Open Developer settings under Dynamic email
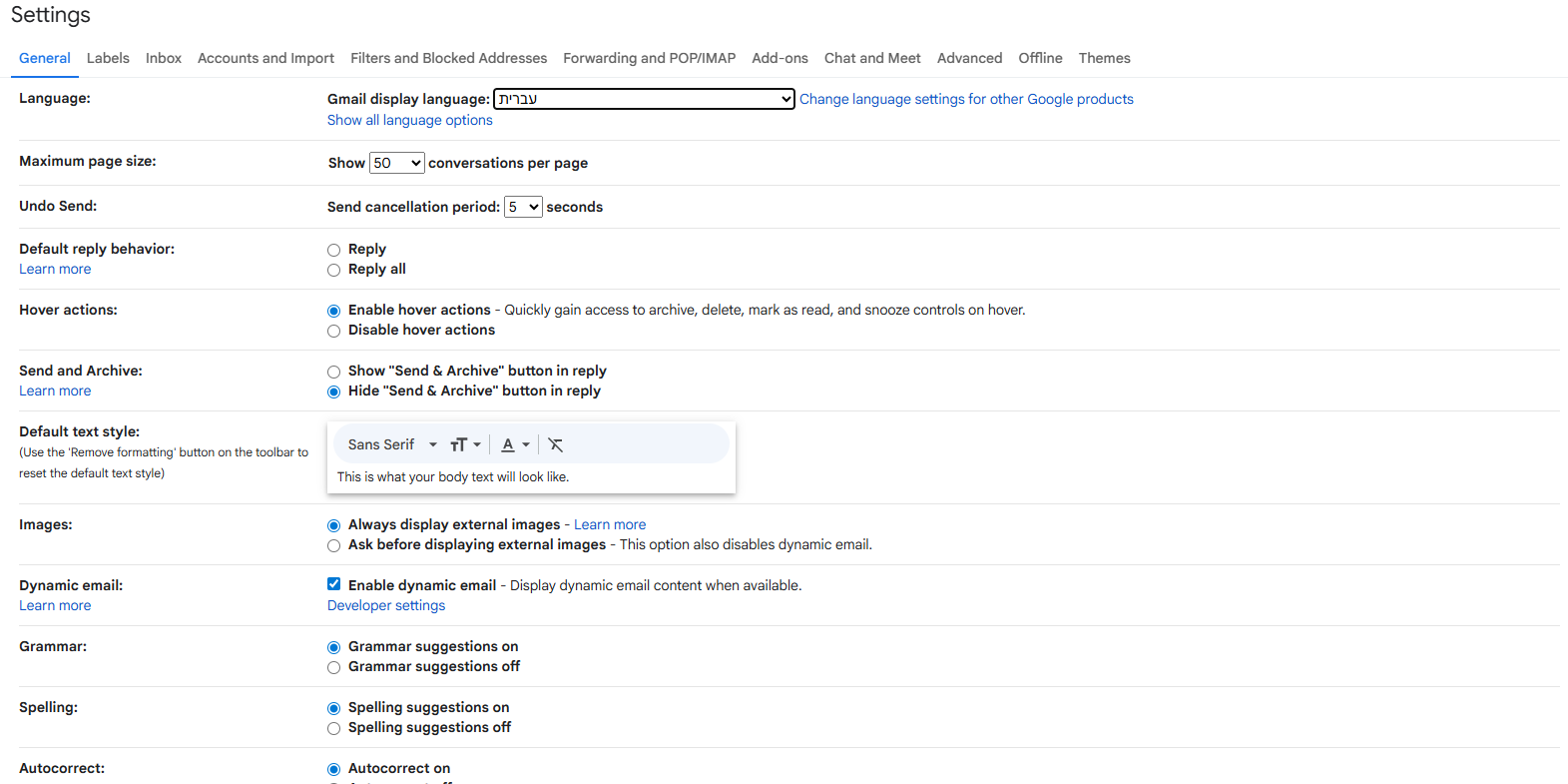Viewport: 1568px width, 784px height. [x=385, y=604]
